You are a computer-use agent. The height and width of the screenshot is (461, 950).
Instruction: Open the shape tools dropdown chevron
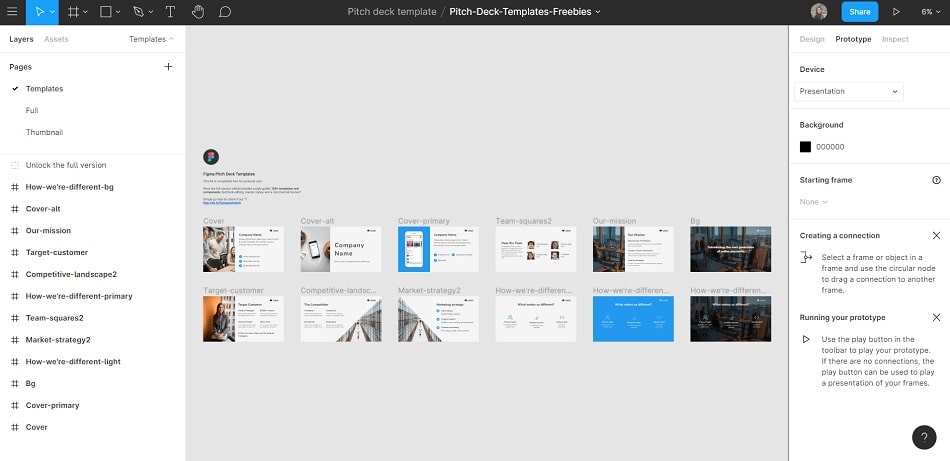tap(118, 12)
